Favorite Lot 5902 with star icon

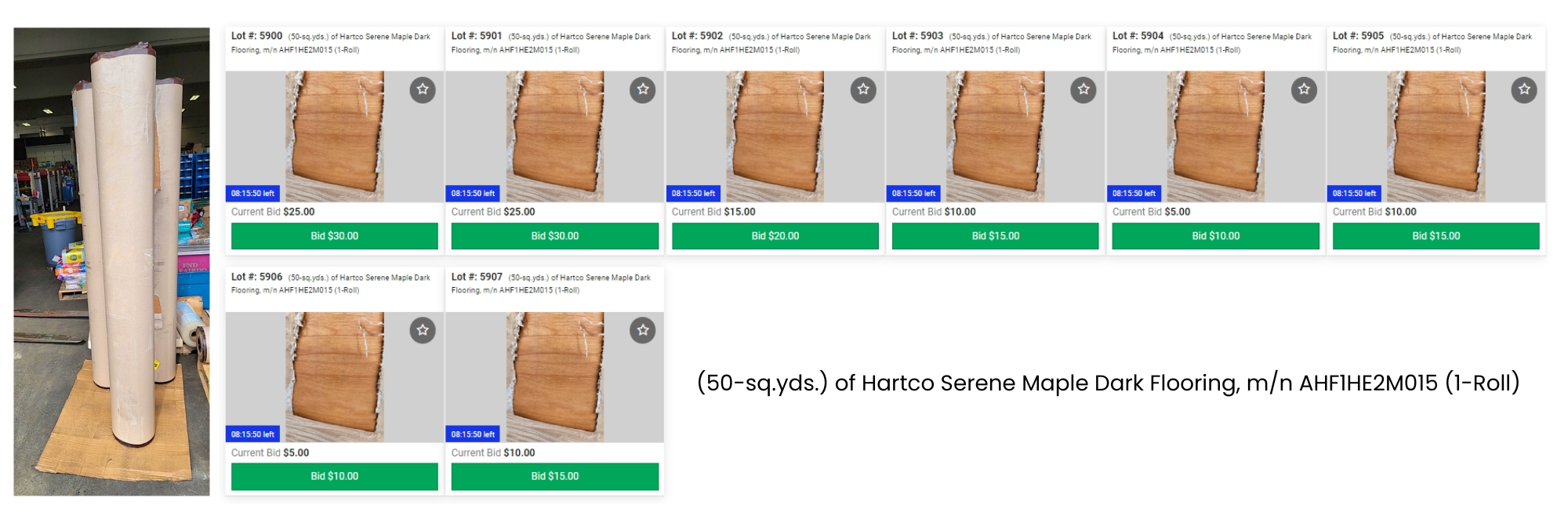click(863, 89)
